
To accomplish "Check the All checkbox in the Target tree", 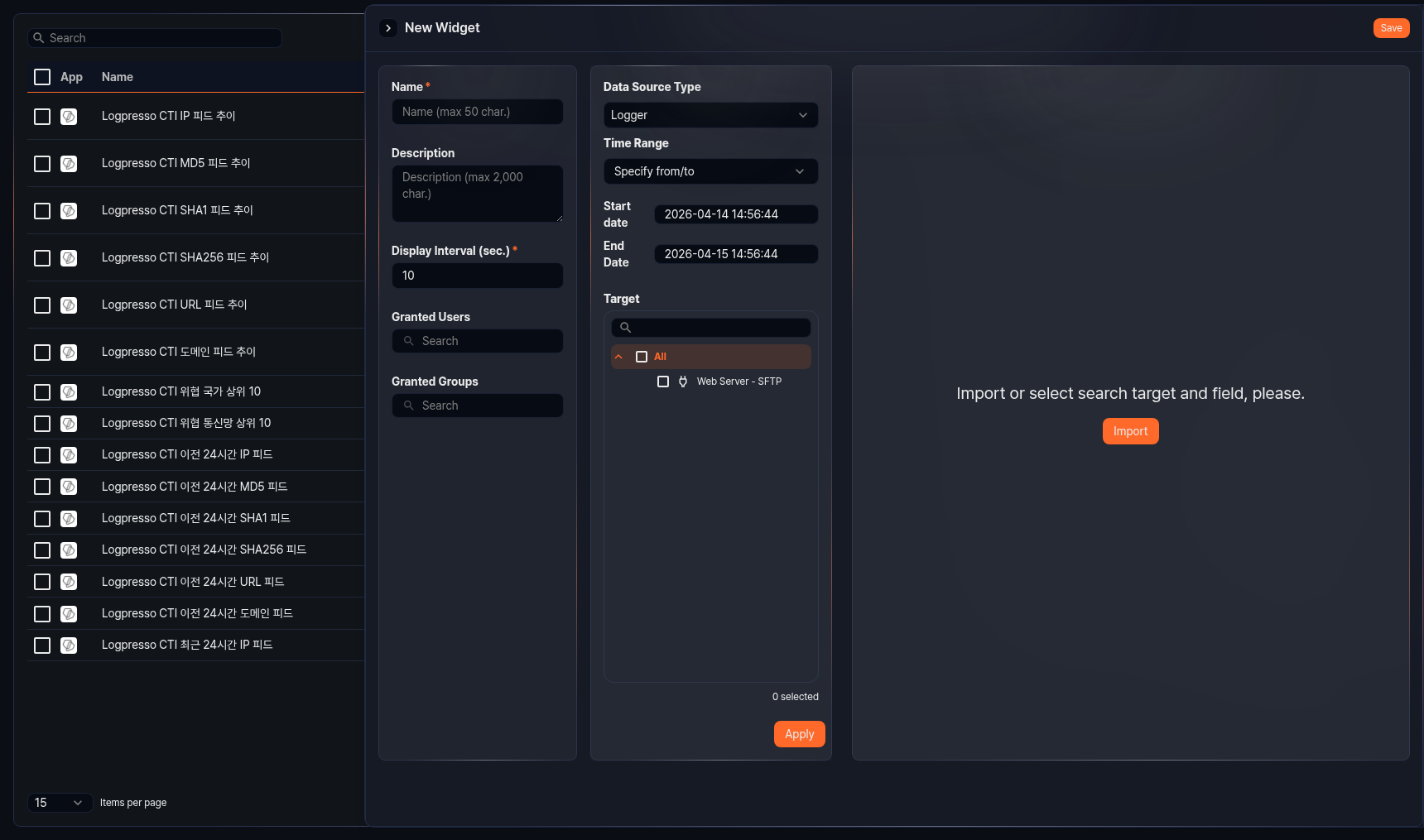I will click(642, 356).
